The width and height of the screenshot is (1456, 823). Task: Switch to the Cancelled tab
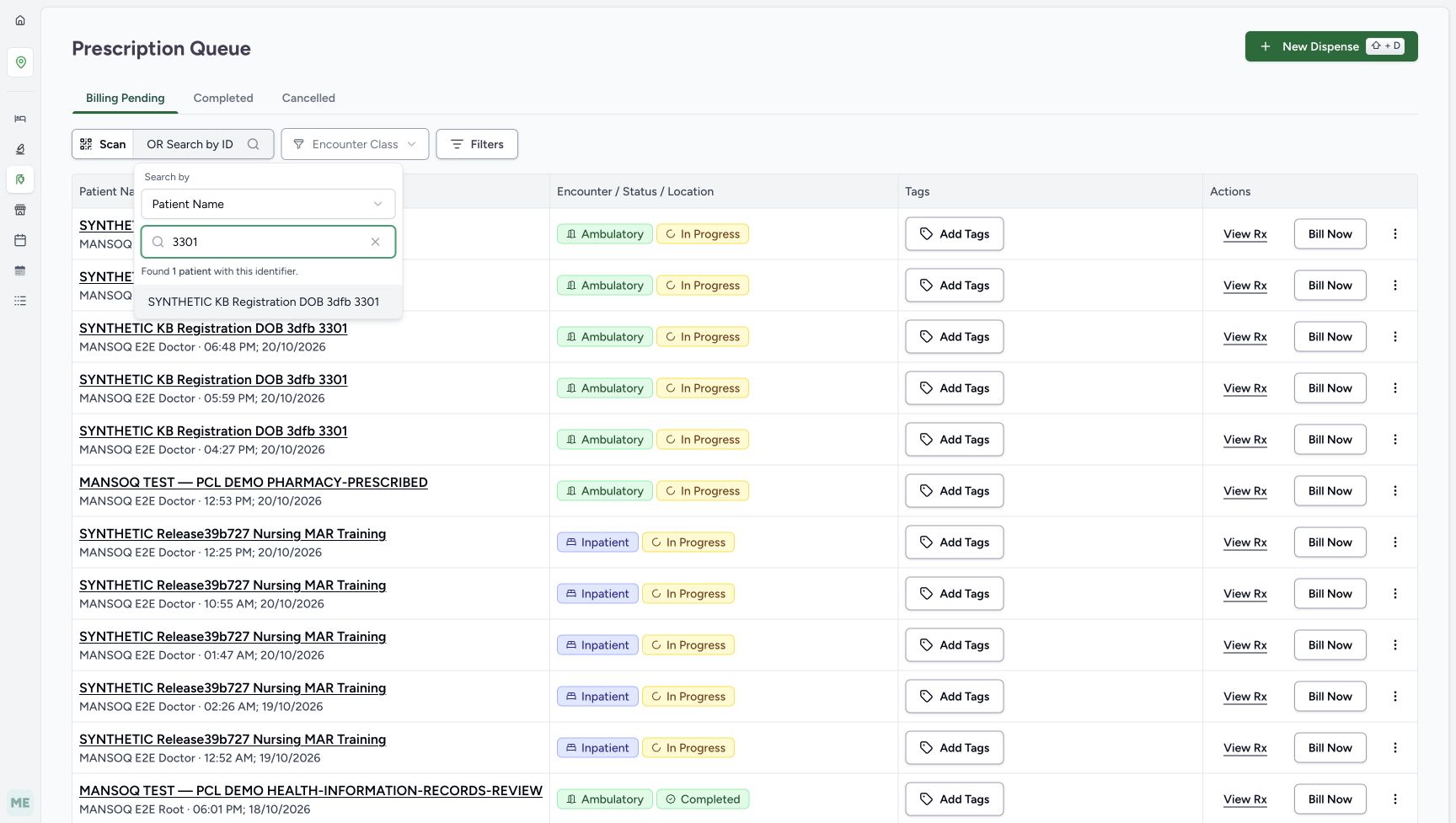tap(308, 98)
